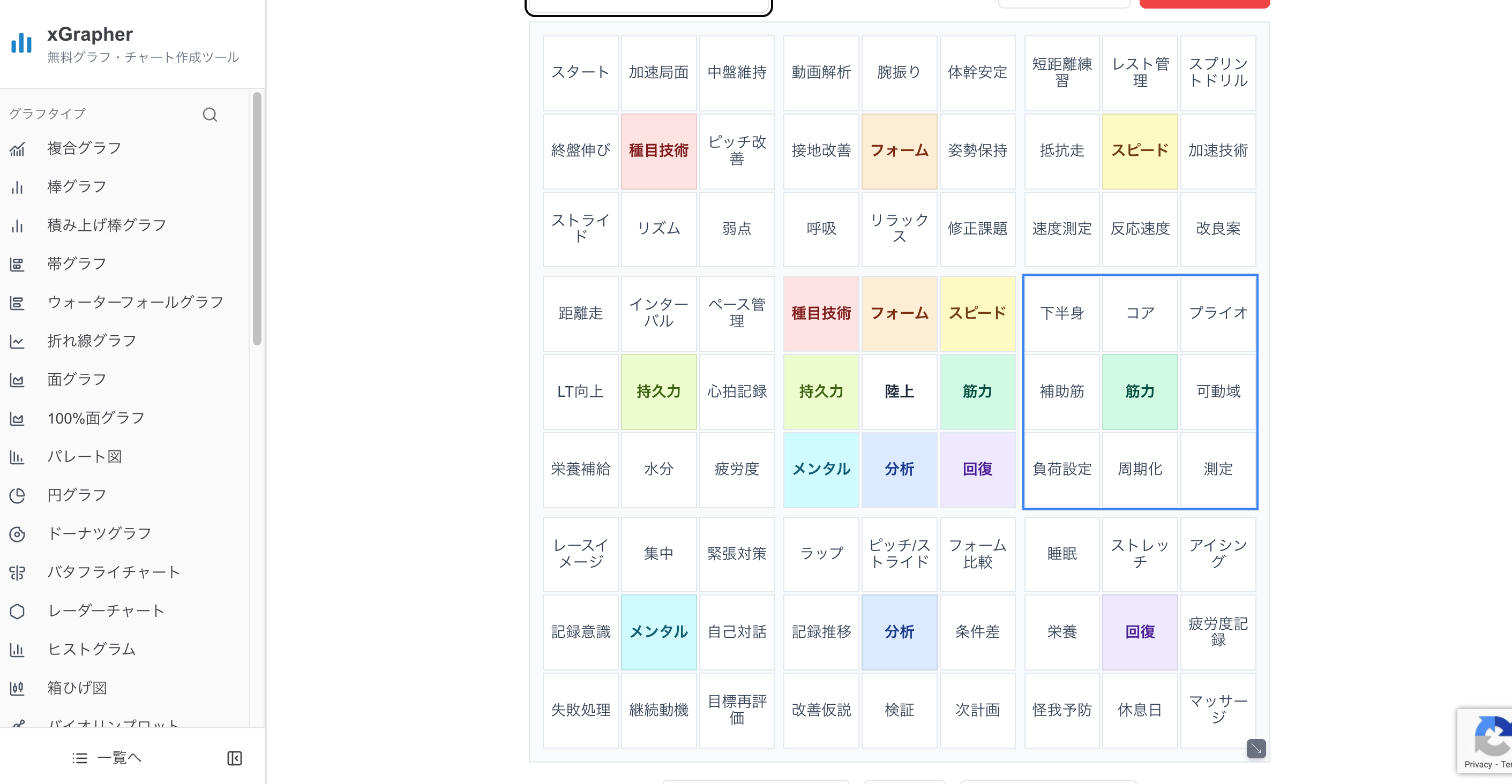
Task: Click yellow スピード cell in top-right block
Action: [x=1139, y=151]
